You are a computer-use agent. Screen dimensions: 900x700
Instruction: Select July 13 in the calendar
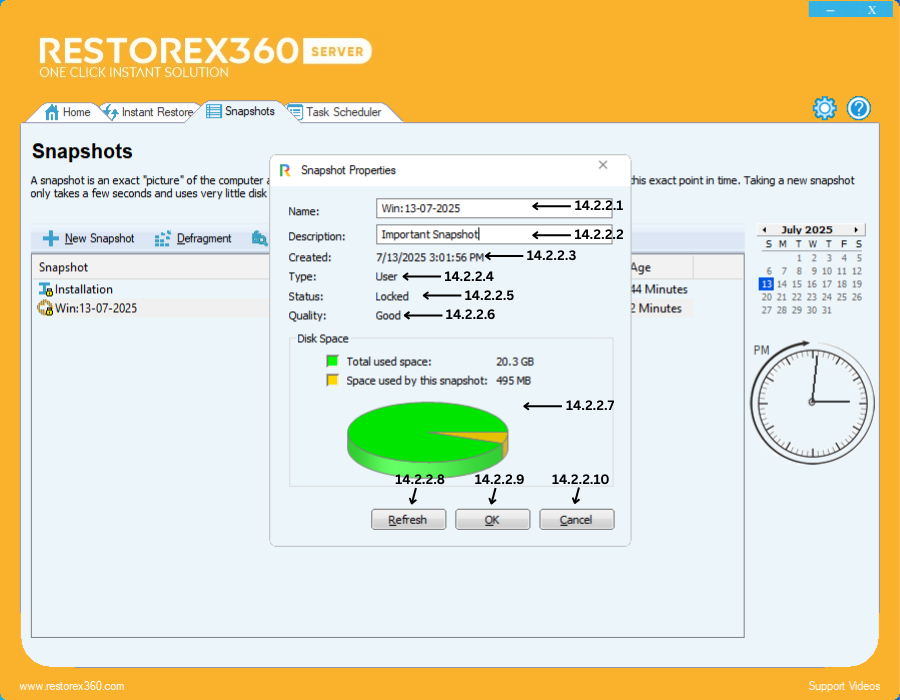pyautogui.click(x=766, y=284)
